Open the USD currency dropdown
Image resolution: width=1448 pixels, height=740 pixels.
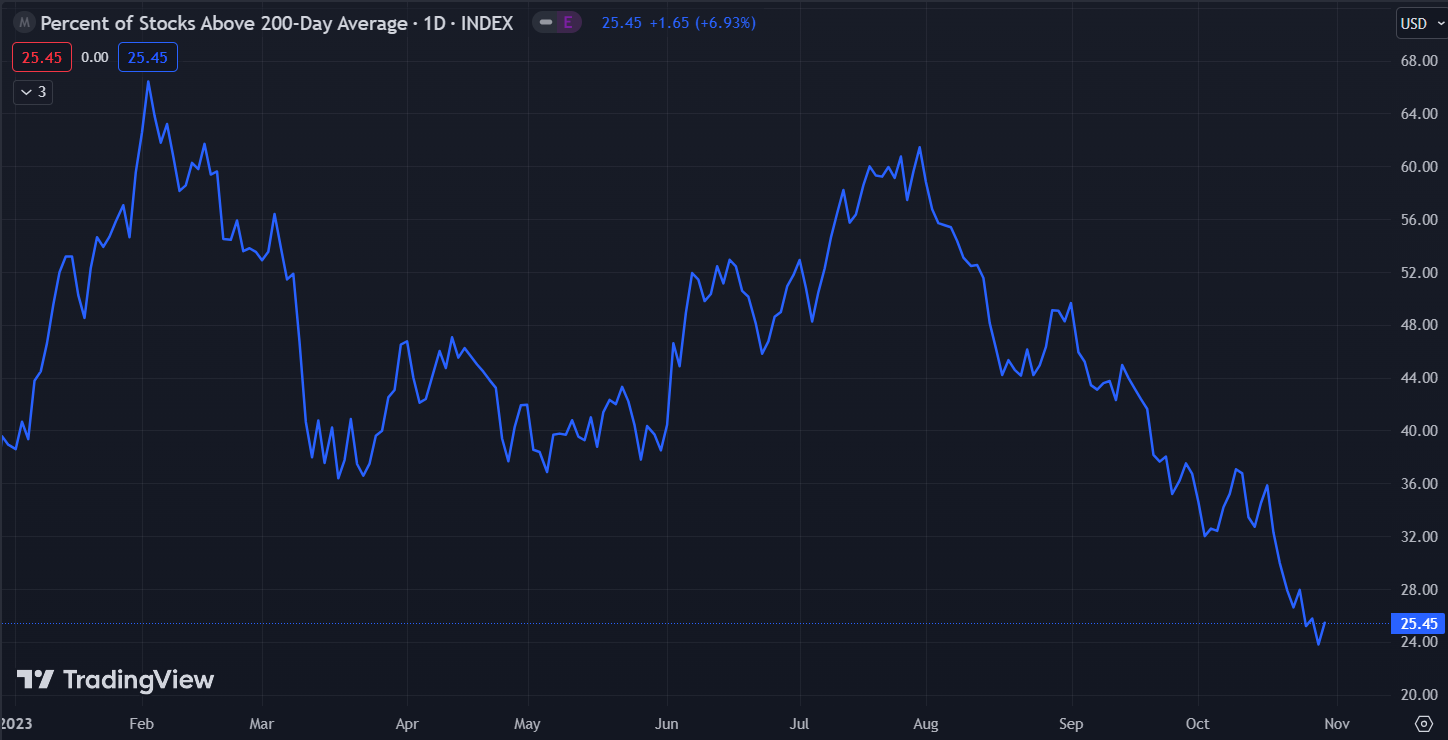pyautogui.click(x=1421, y=24)
